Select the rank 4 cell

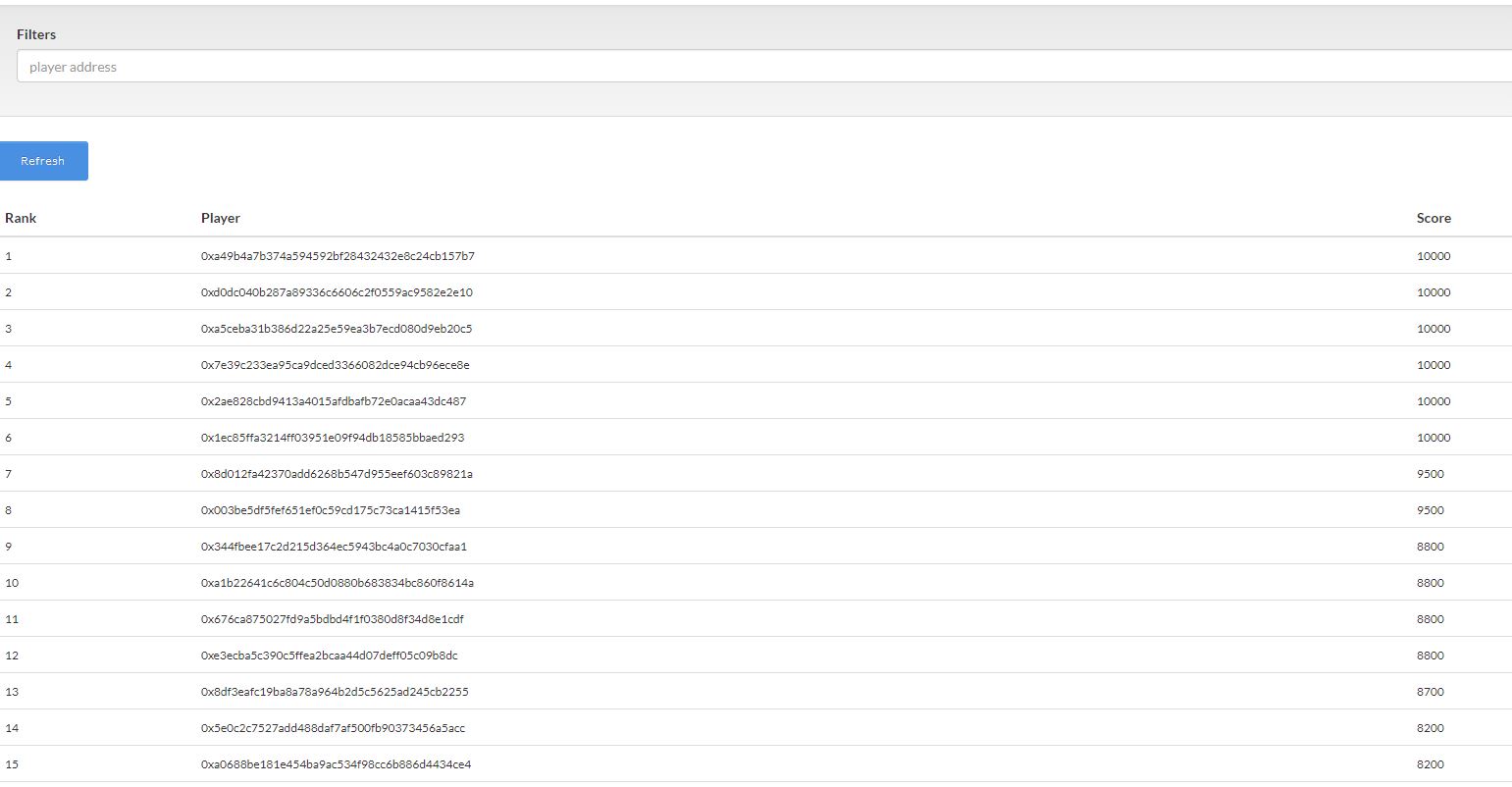tap(9, 365)
